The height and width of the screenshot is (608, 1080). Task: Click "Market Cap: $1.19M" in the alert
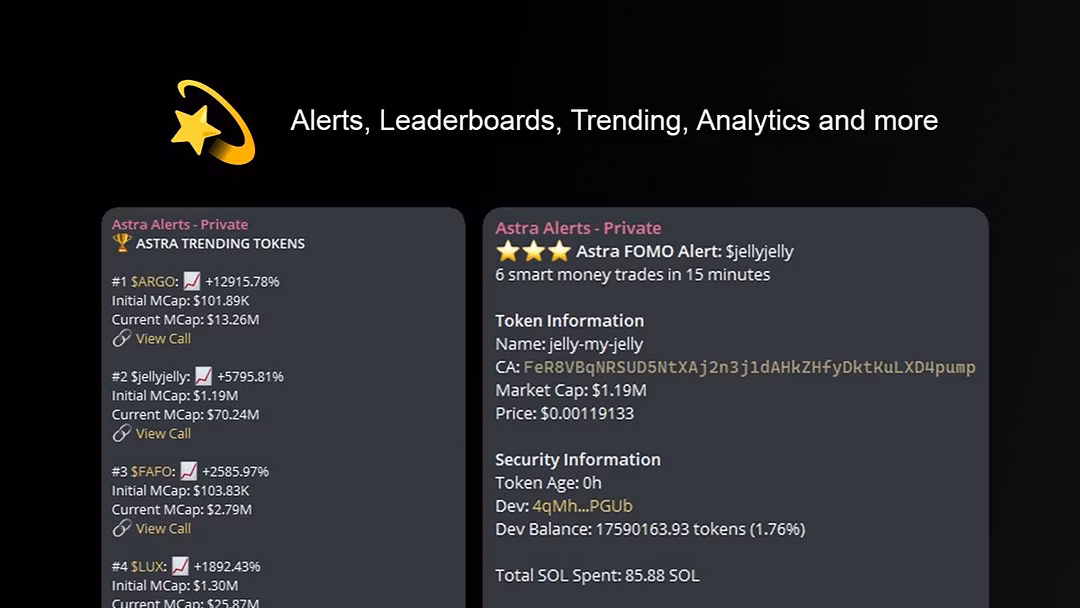571,390
